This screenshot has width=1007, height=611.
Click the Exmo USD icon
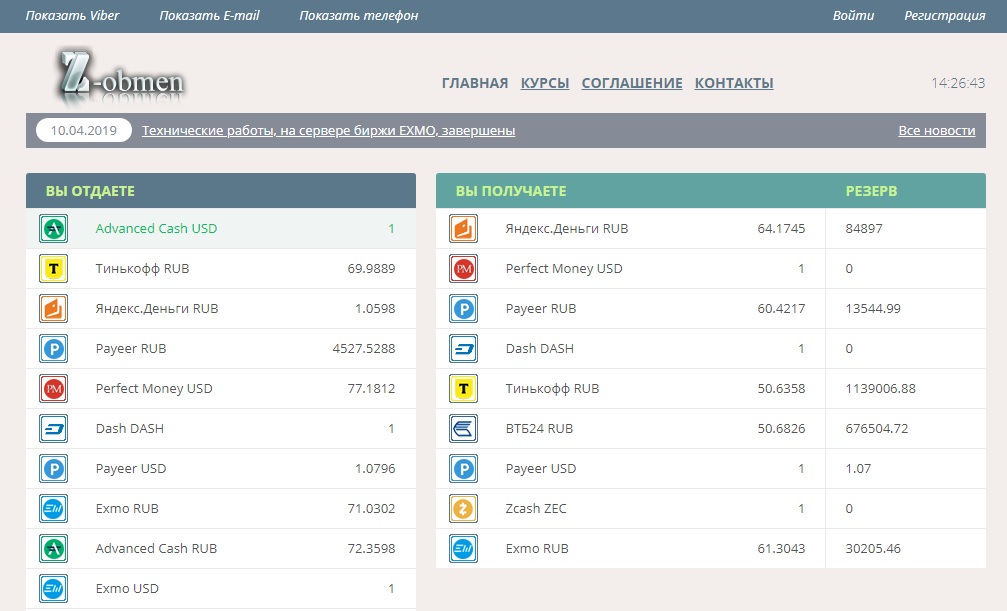point(53,589)
